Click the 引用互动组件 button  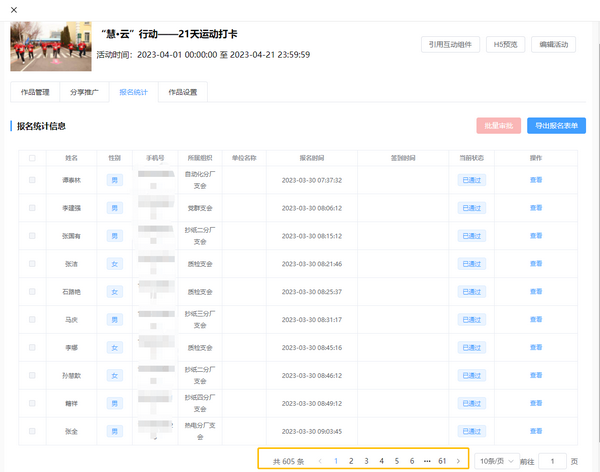[x=449, y=44]
